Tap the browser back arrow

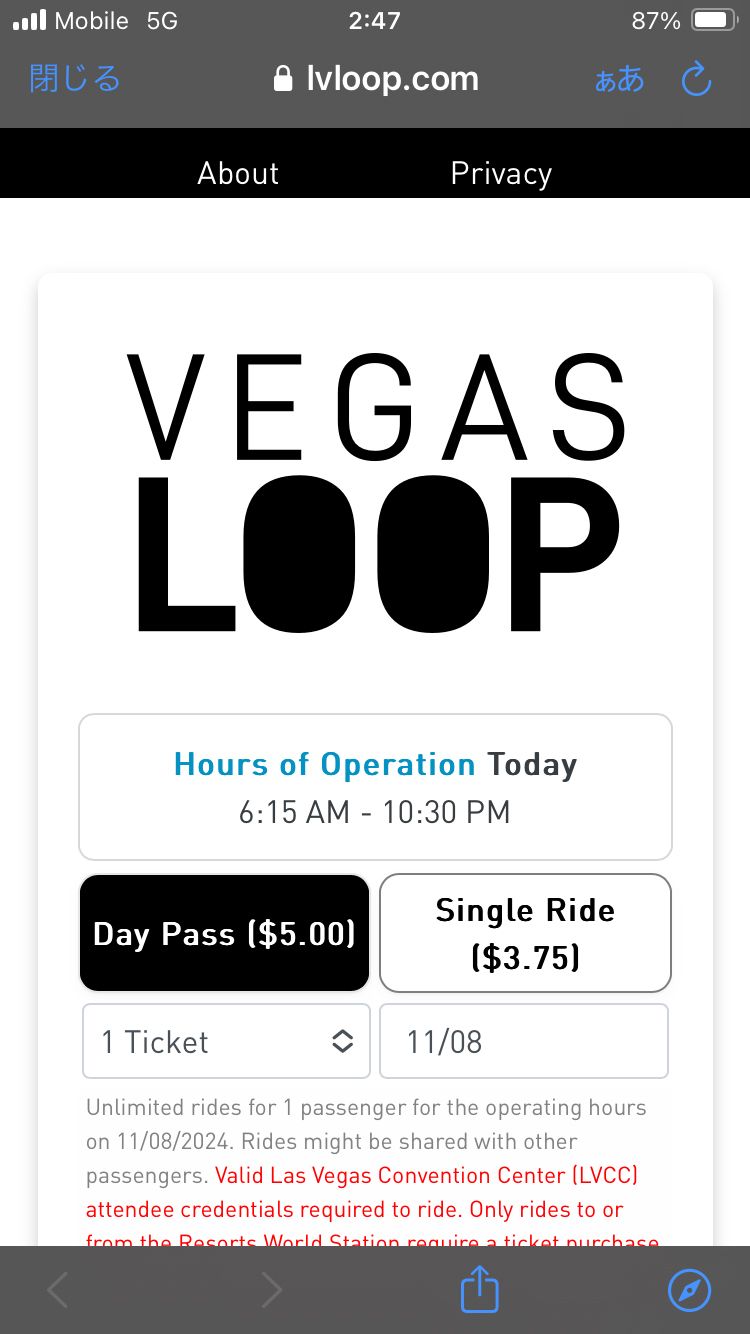[x=58, y=1290]
